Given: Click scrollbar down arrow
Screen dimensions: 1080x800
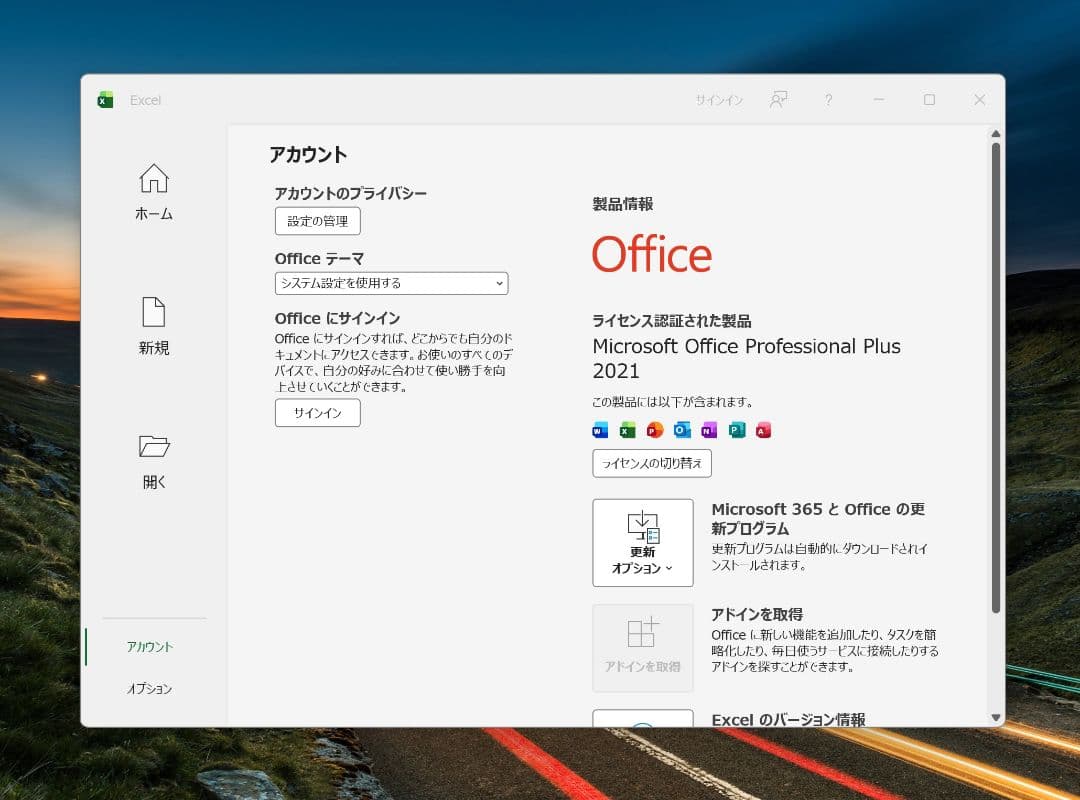Looking at the screenshot, I should tap(995, 717).
